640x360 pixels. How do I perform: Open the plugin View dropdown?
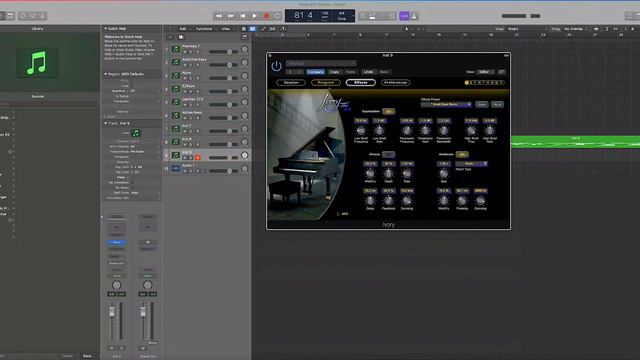[485, 72]
